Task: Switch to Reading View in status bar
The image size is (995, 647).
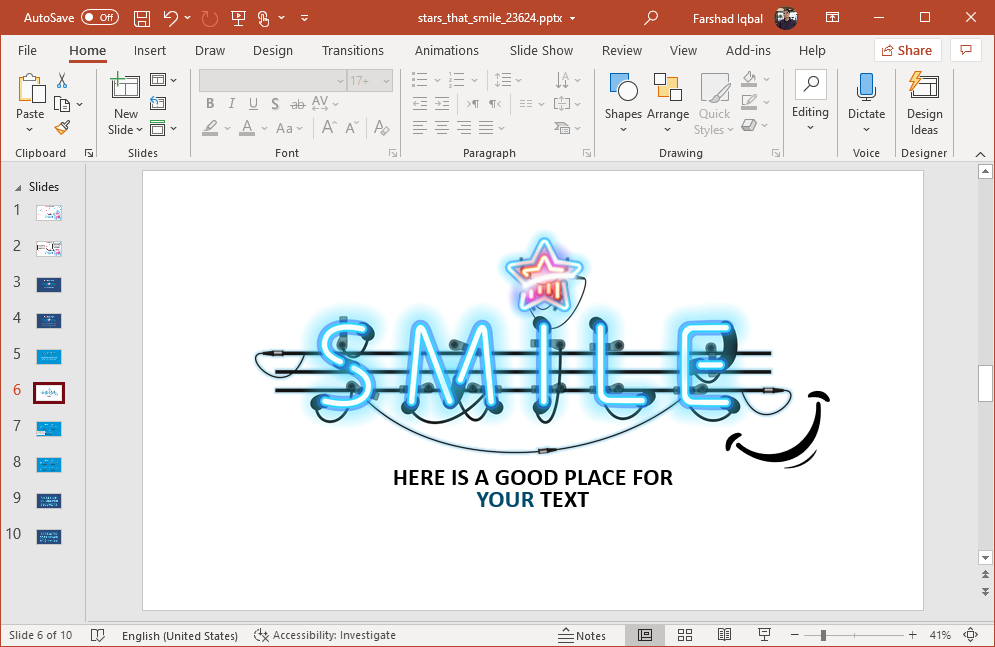Action: click(x=724, y=635)
